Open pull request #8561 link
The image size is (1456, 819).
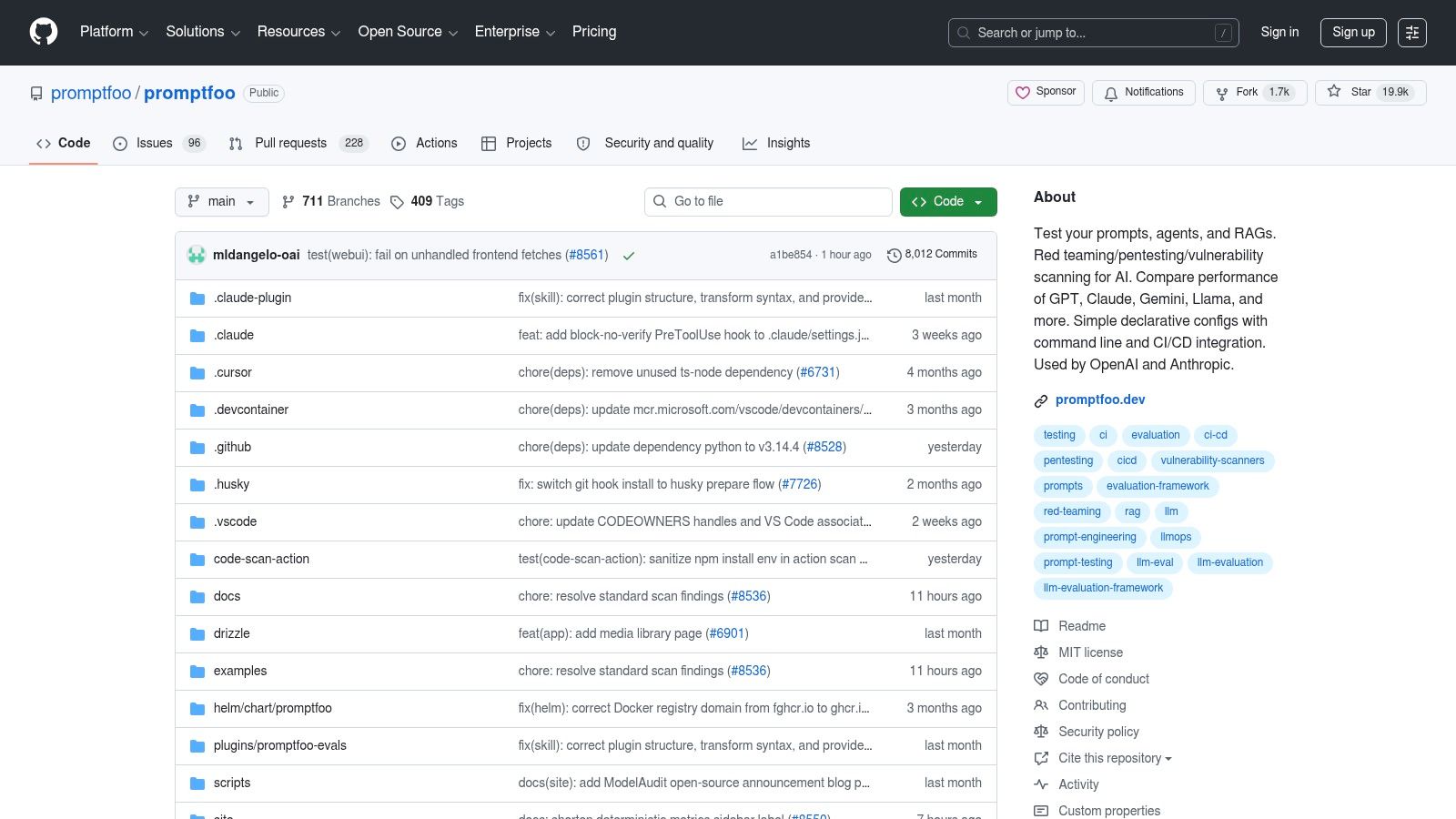pos(587,255)
